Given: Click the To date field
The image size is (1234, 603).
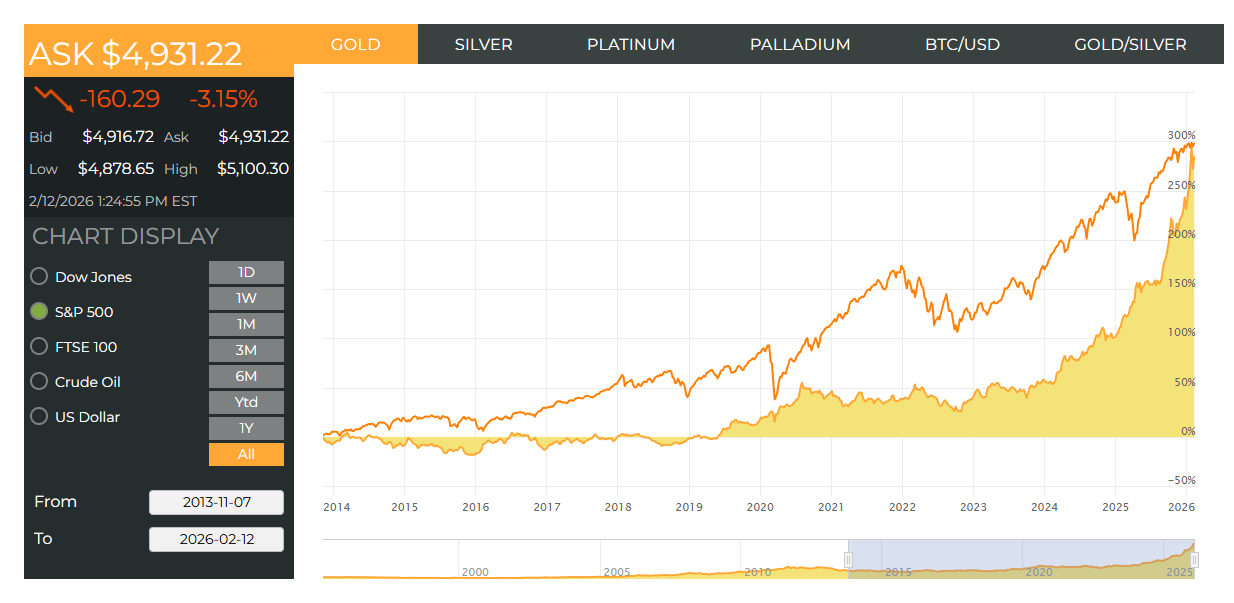Looking at the screenshot, I should (x=216, y=540).
